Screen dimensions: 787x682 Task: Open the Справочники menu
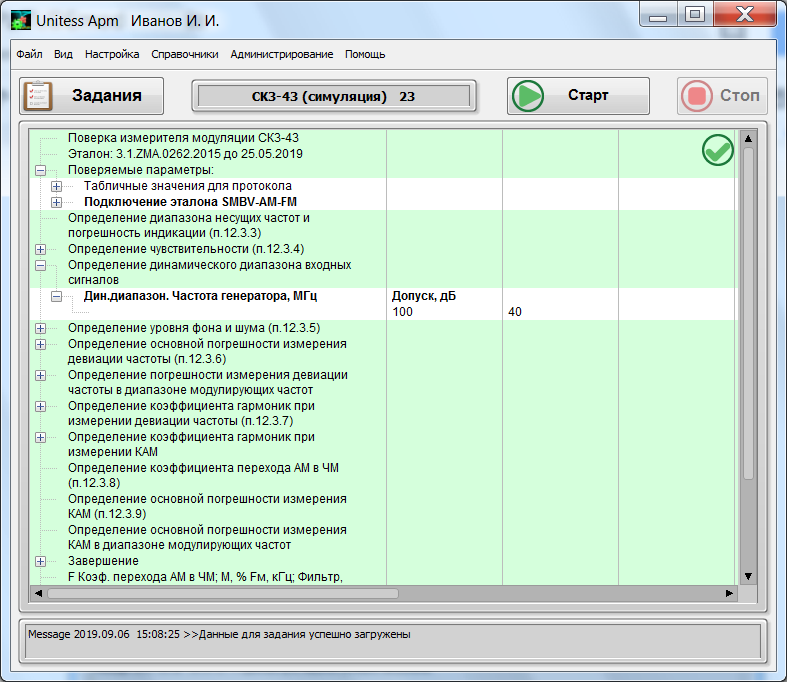(184, 54)
